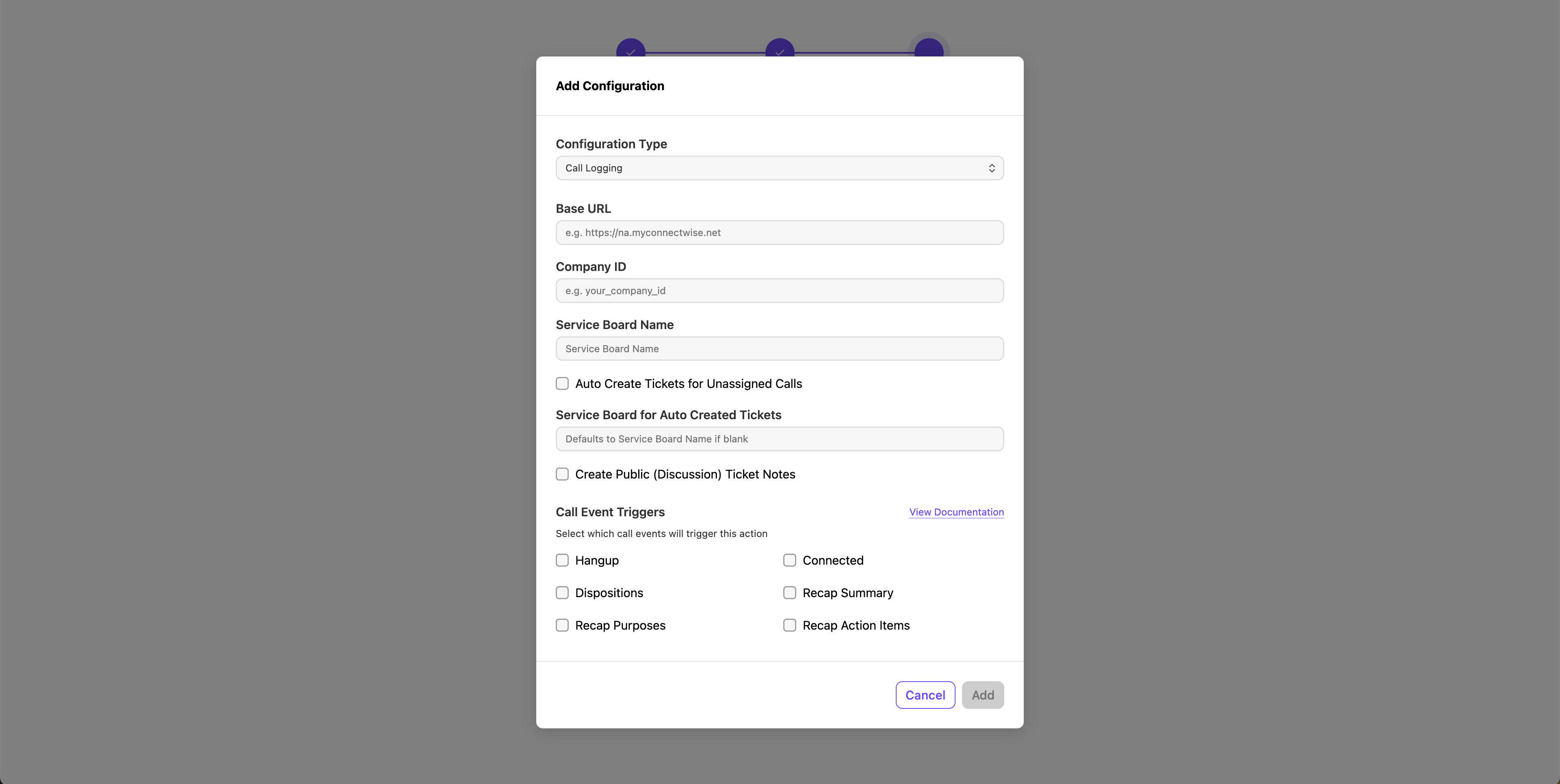The height and width of the screenshot is (784, 1560).
Task: Select the Dispositions trigger checkbox
Action: tap(562, 593)
